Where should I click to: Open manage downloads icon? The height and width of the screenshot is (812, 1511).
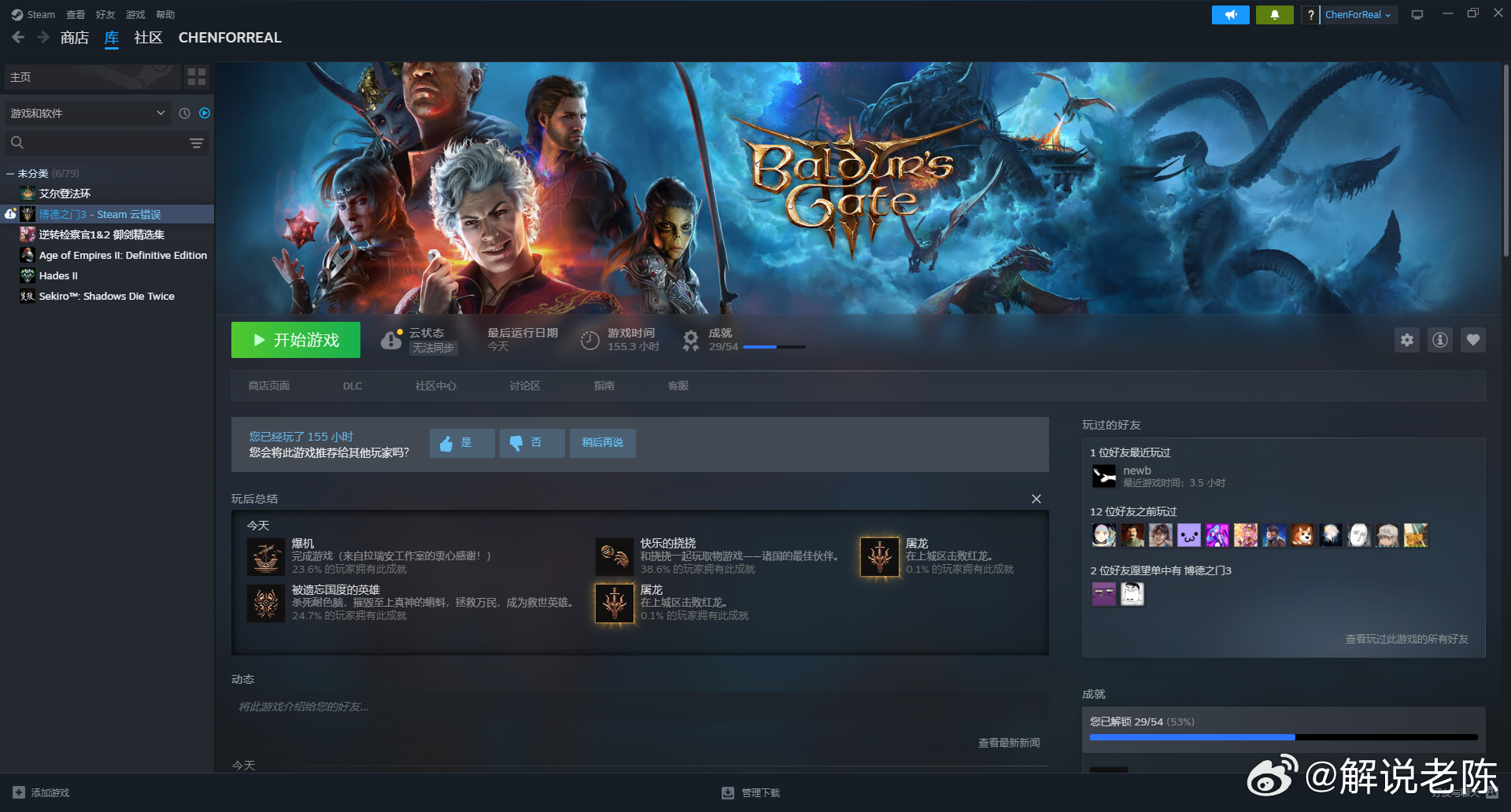click(x=728, y=792)
